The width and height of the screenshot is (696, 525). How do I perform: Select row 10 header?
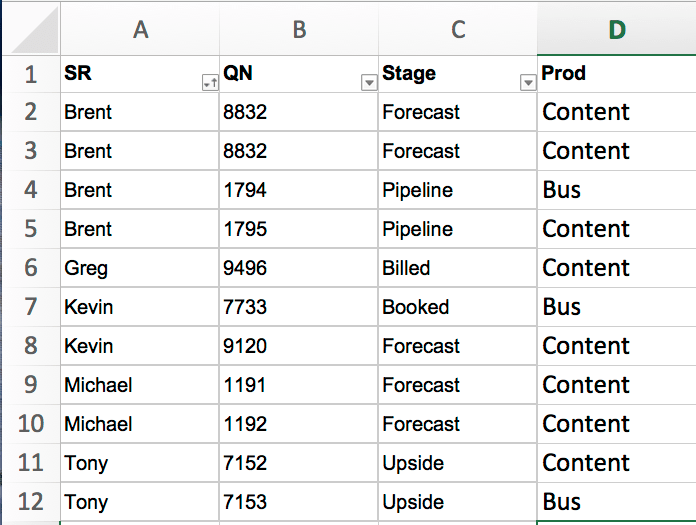click(x=31, y=424)
